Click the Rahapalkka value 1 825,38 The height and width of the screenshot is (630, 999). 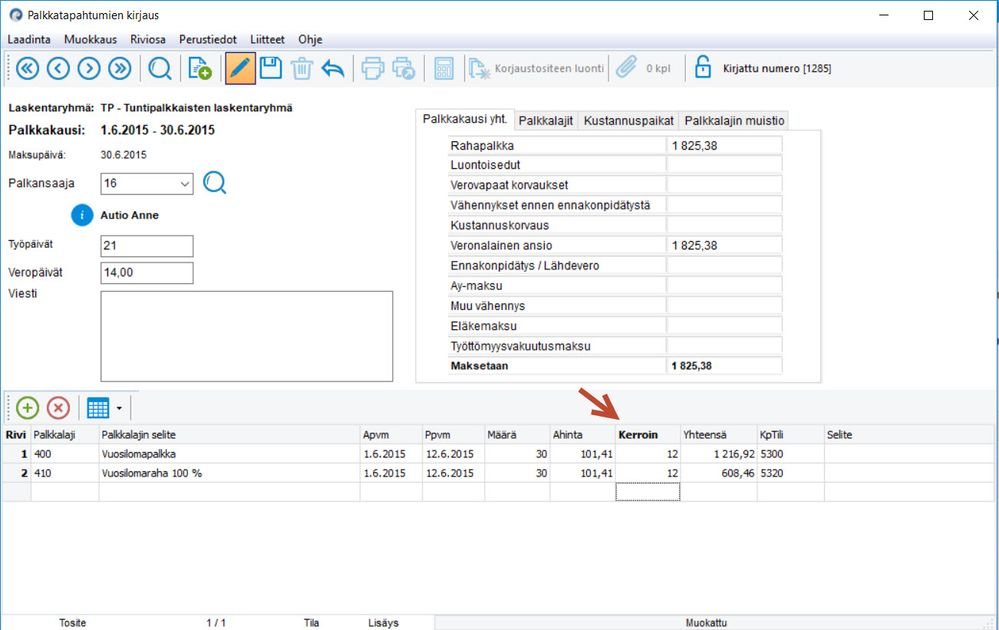click(724, 145)
